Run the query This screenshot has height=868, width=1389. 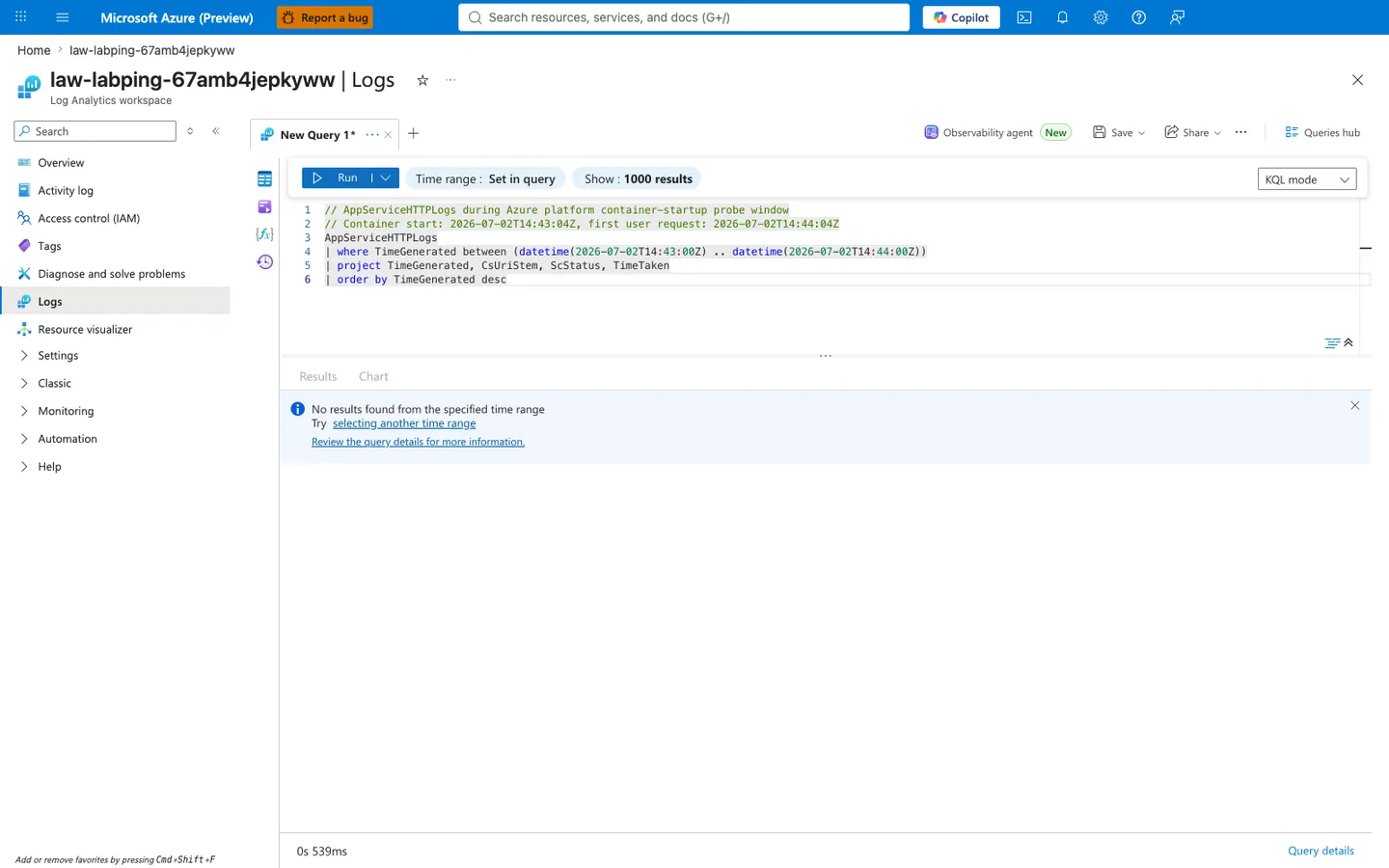click(337, 178)
